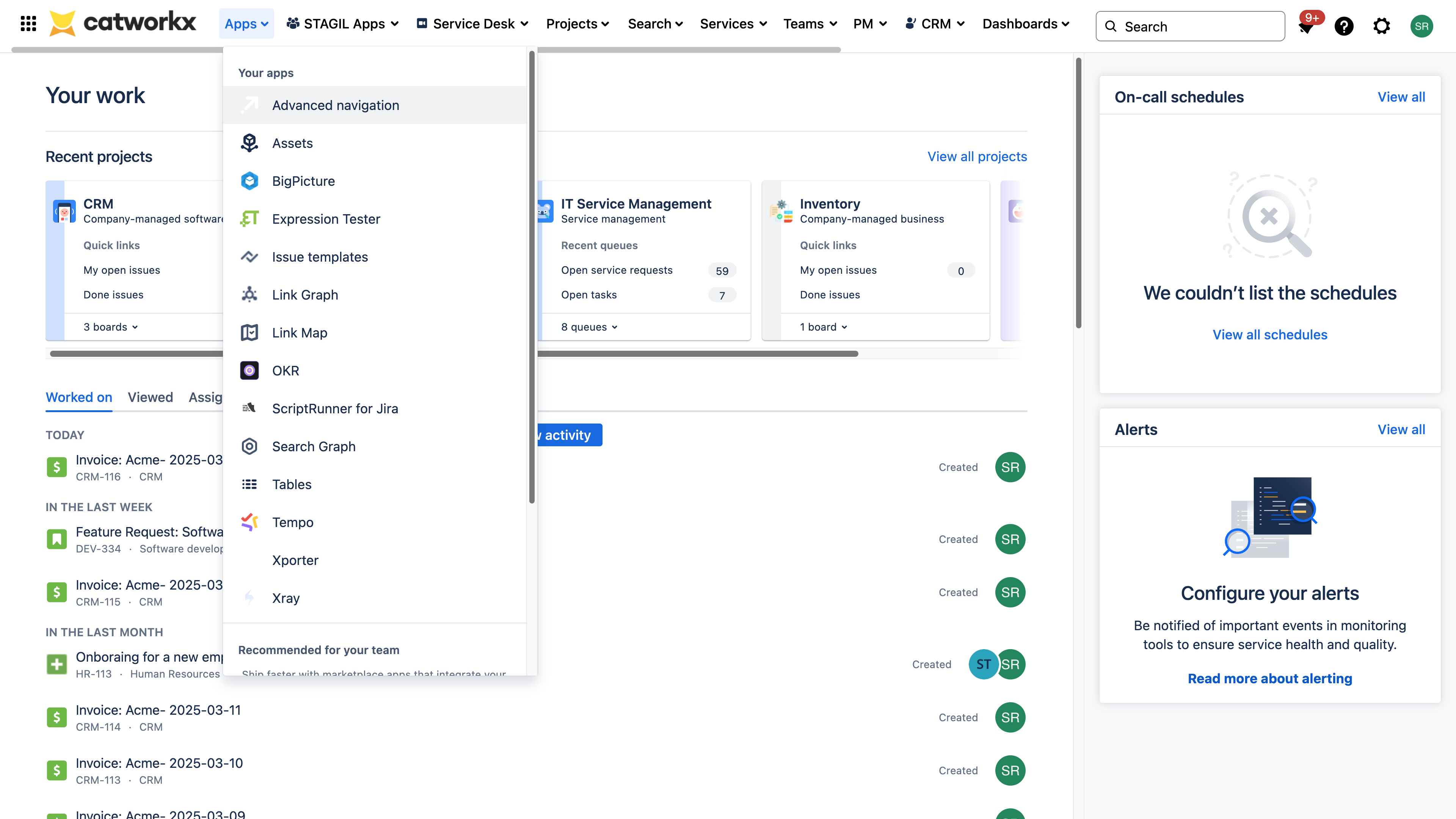Open the app switcher grid icon
Image resolution: width=1456 pixels, height=819 pixels.
(x=28, y=24)
